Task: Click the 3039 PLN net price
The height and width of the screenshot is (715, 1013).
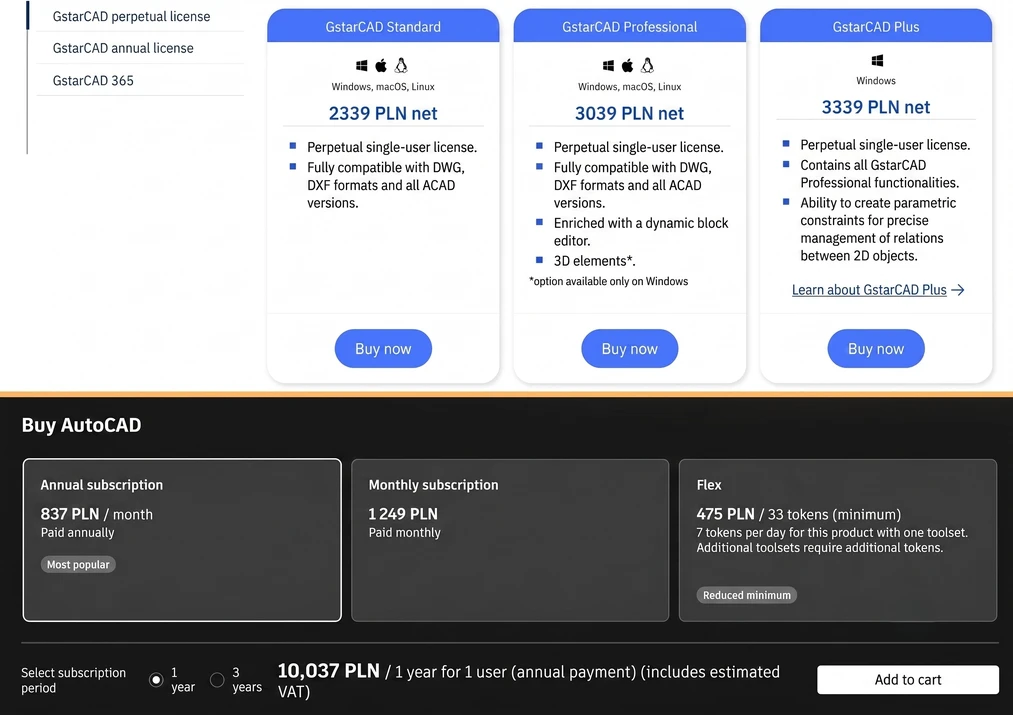Action: click(630, 113)
